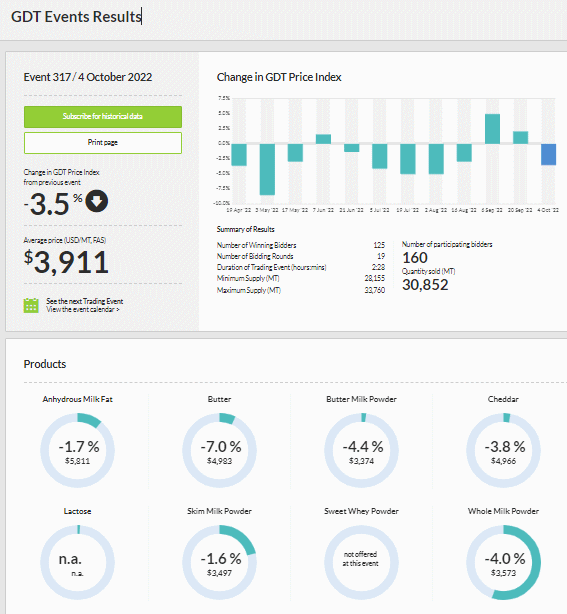Select the 6 Sep '22 positive chart bar

click(x=492, y=128)
